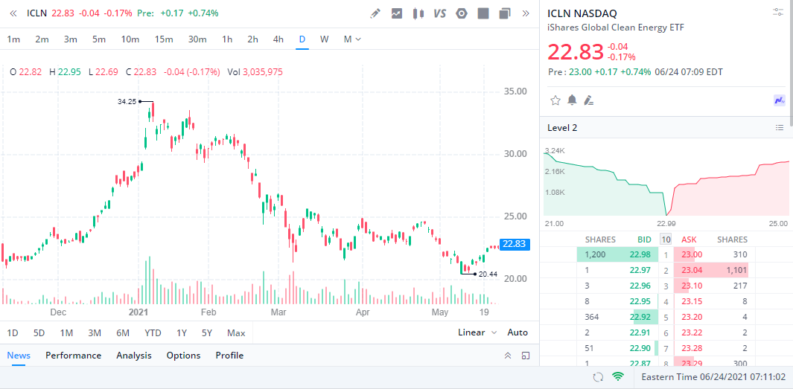Screen dimensions: 793x389
Task: Toggle Auto scale on the chart
Action: 517,332
